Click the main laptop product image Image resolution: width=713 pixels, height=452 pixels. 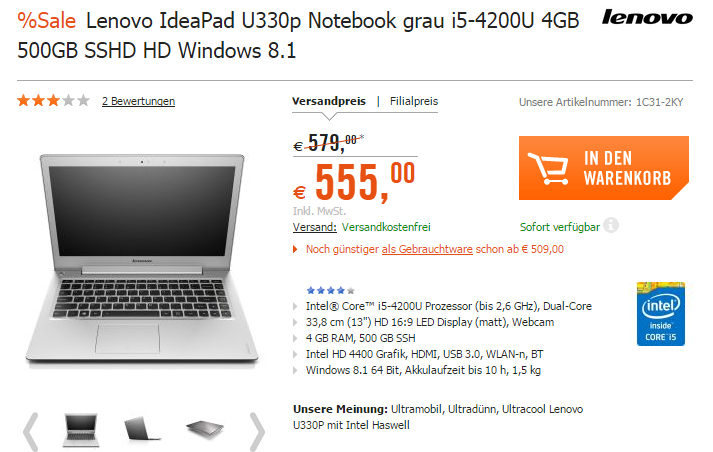[x=142, y=260]
